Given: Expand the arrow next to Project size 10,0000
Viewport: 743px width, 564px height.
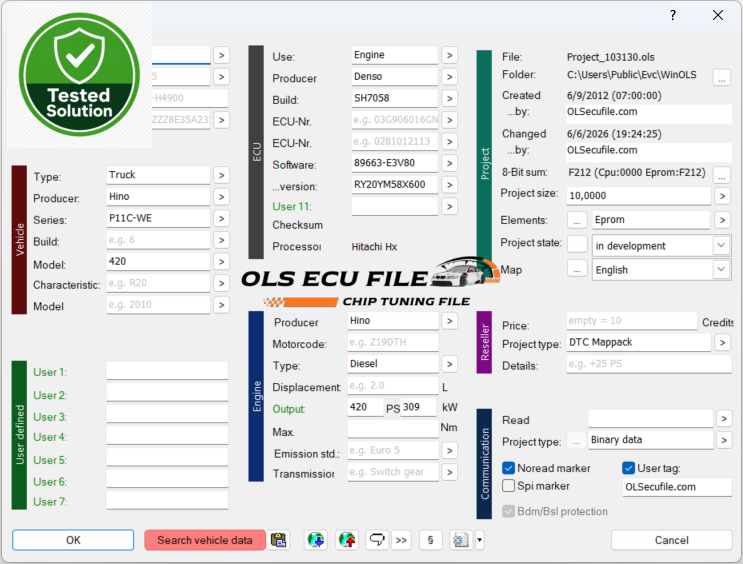Looking at the screenshot, I should pyautogui.click(x=722, y=196).
